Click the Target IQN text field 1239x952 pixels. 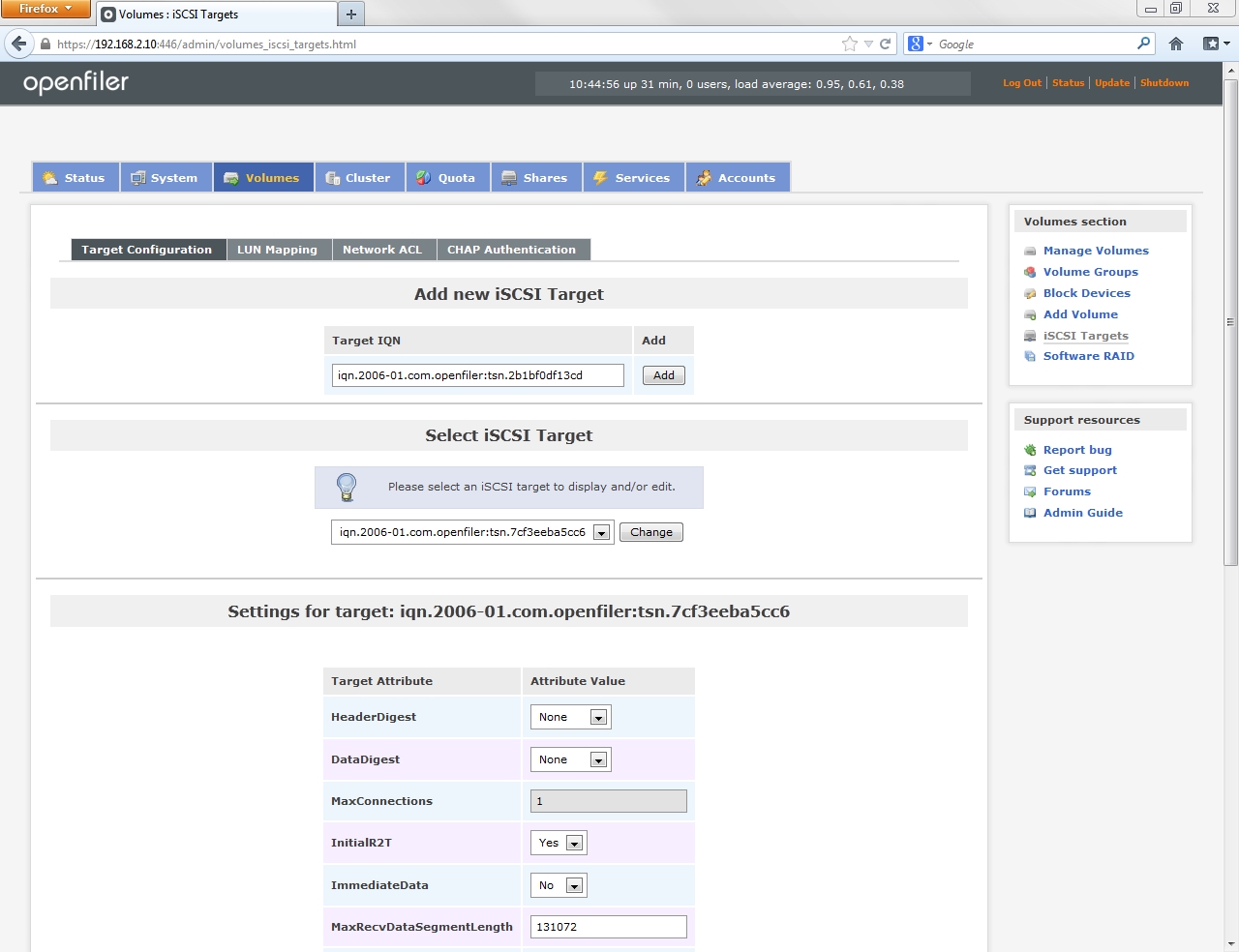[x=477, y=375]
